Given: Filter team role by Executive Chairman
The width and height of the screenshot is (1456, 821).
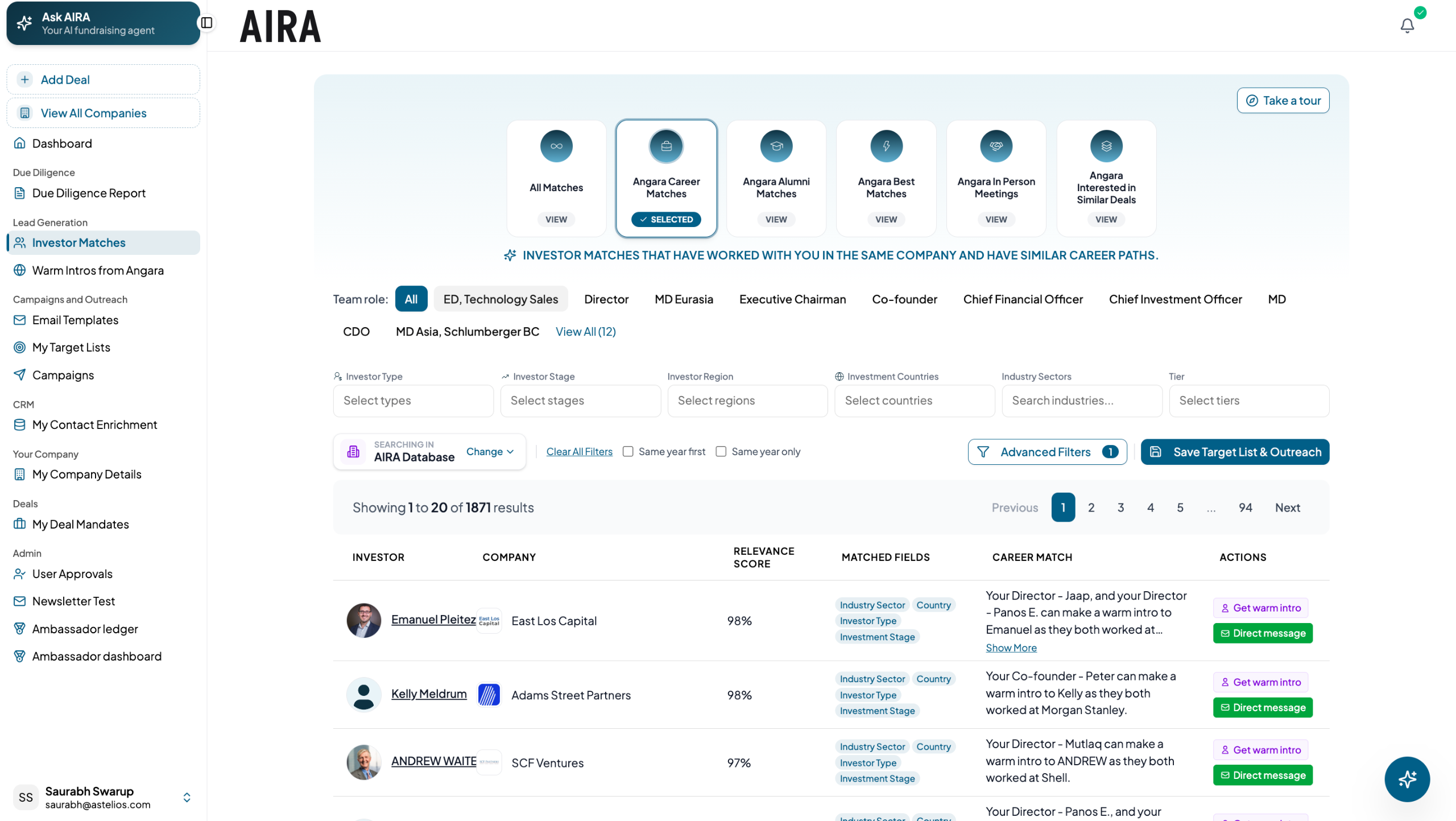Looking at the screenshot, I should [x=792, y=299].
